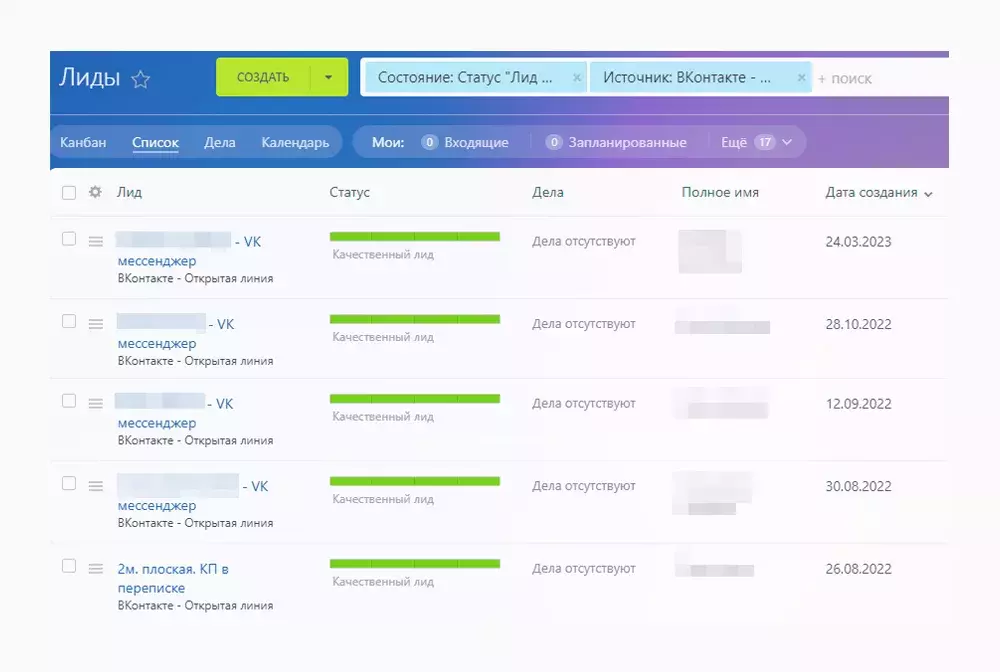Viewport: 1000px width, 672px height.
Task: Switch to the Канбан view
Action: [84, 142]
